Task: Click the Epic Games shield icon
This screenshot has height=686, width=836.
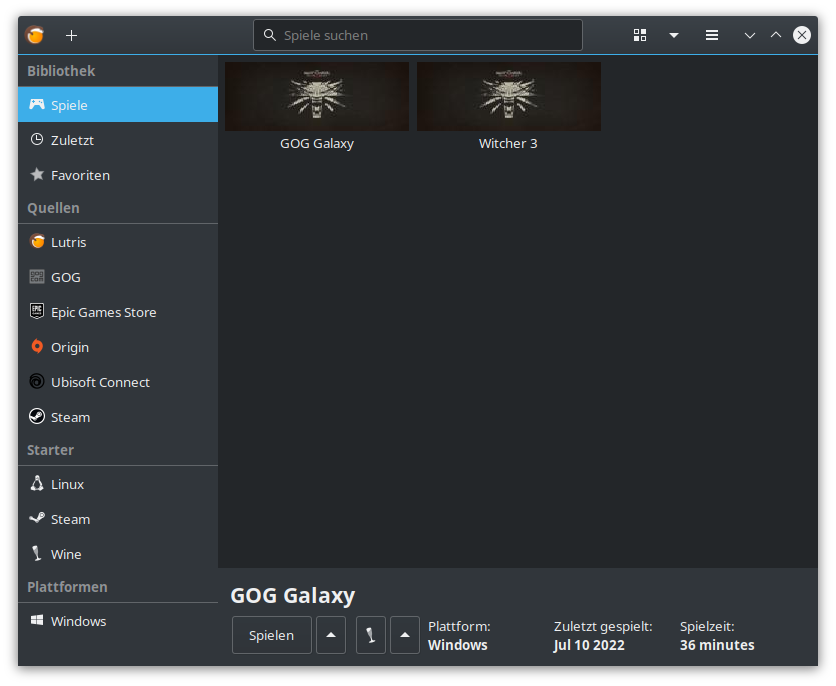Action: (37, 311)
